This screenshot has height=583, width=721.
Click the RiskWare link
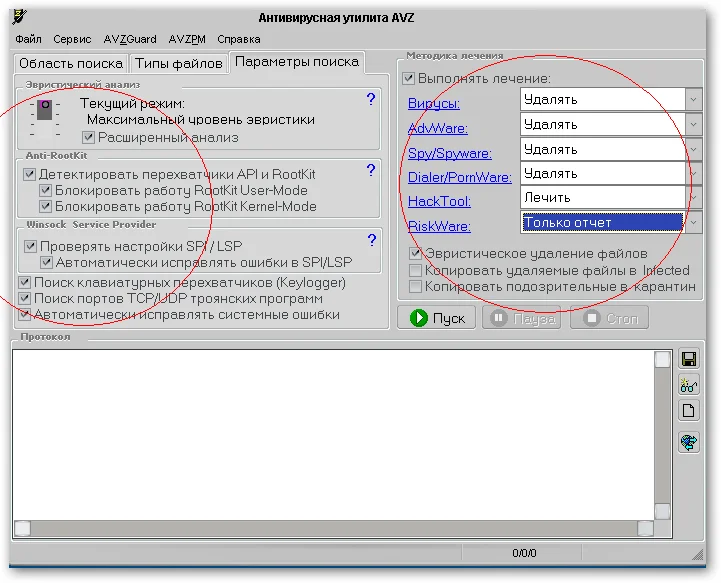coord(439,226)
